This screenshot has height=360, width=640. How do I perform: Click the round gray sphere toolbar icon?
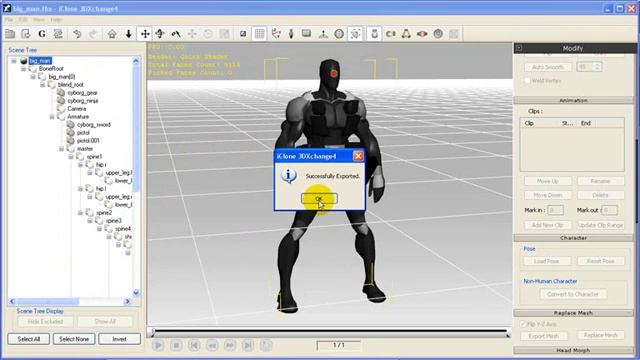click(438, 34)
